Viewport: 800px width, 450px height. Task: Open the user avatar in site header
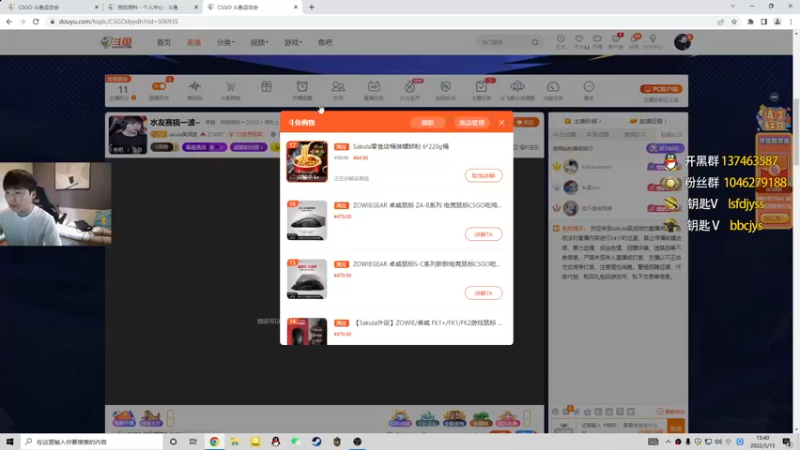coord(682,42)
